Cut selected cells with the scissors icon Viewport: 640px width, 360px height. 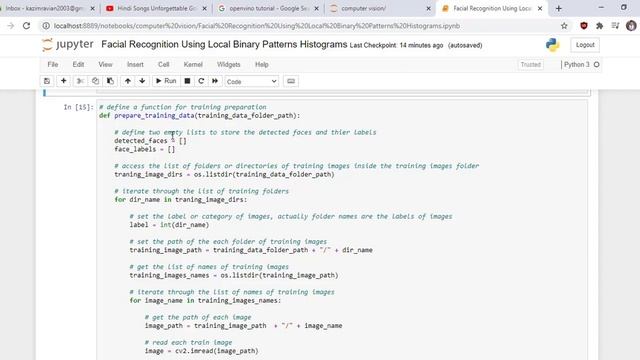pyautogui.click(x=80, y=81)
